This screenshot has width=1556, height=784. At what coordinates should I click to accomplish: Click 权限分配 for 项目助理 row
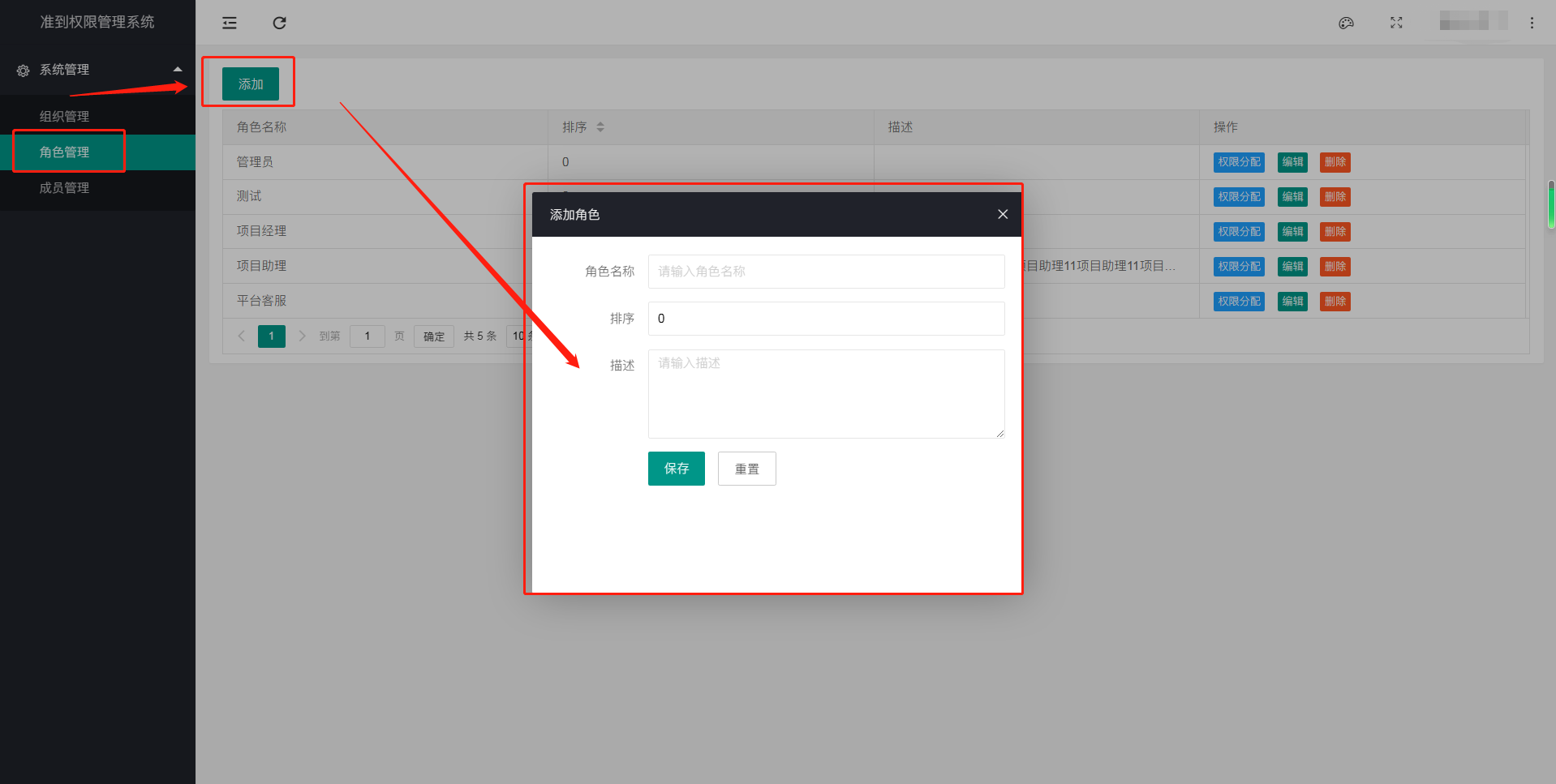[1239, 267]
